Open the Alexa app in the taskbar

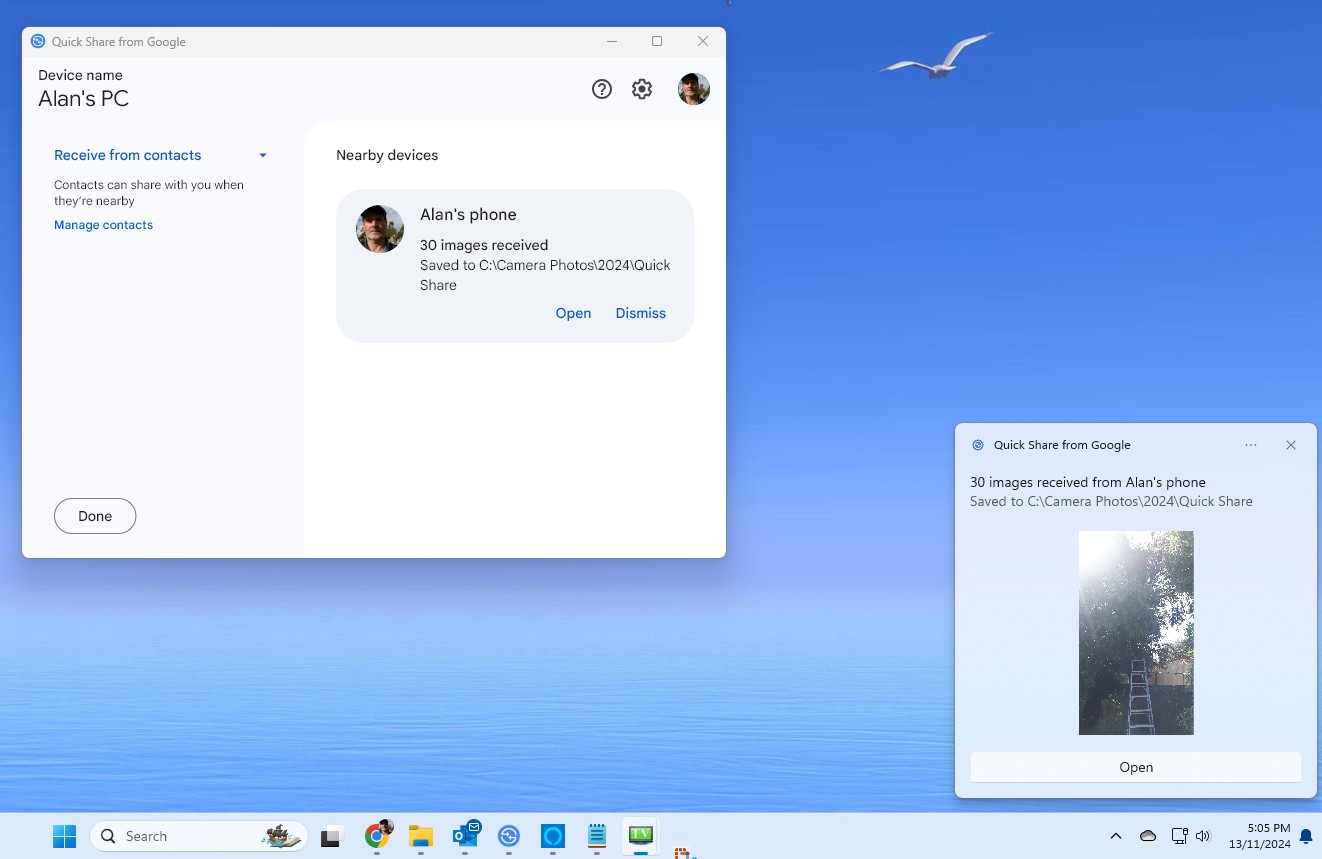click(553, 836)
